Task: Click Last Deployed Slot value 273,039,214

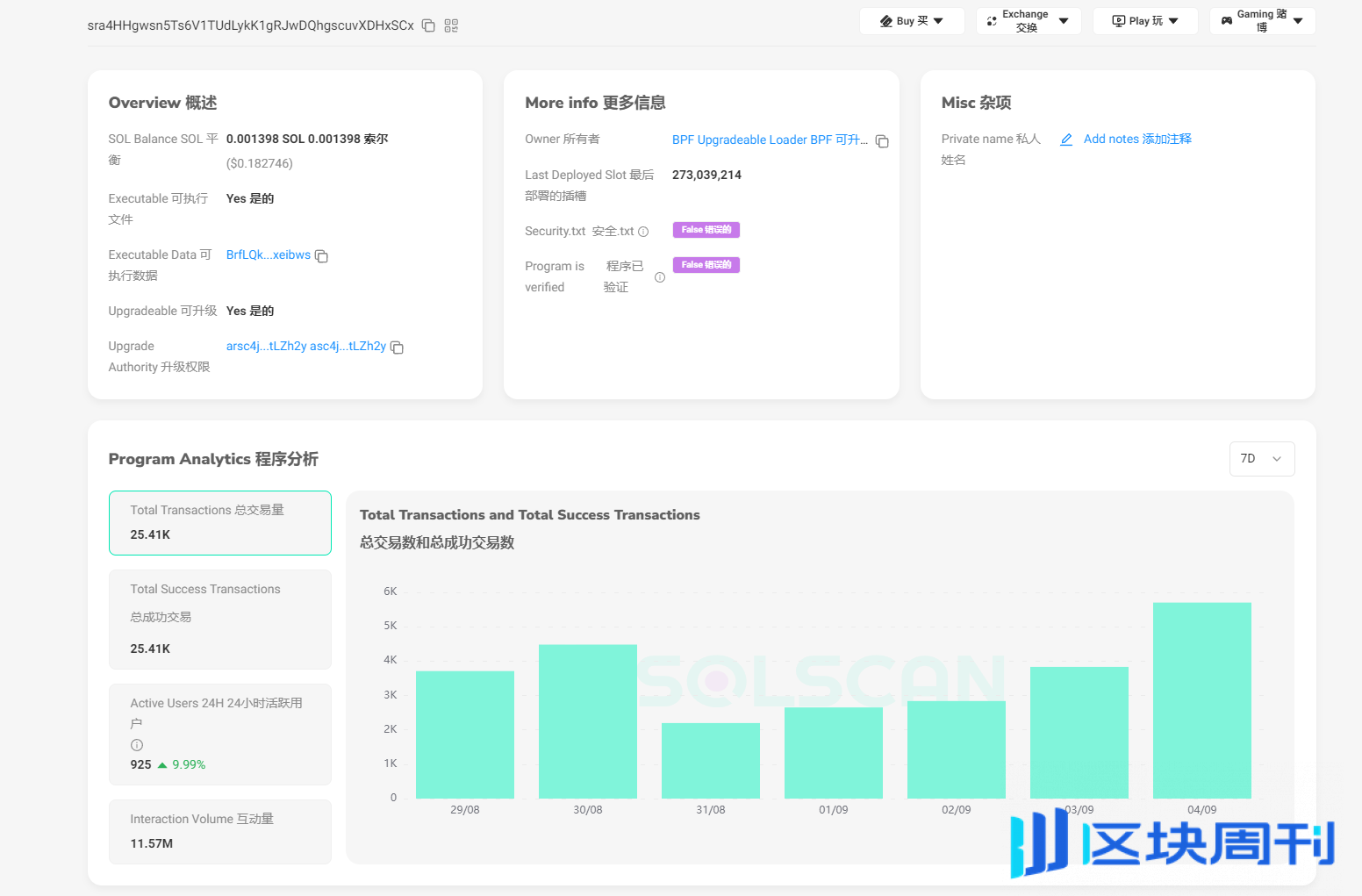Action: (706, 175)
